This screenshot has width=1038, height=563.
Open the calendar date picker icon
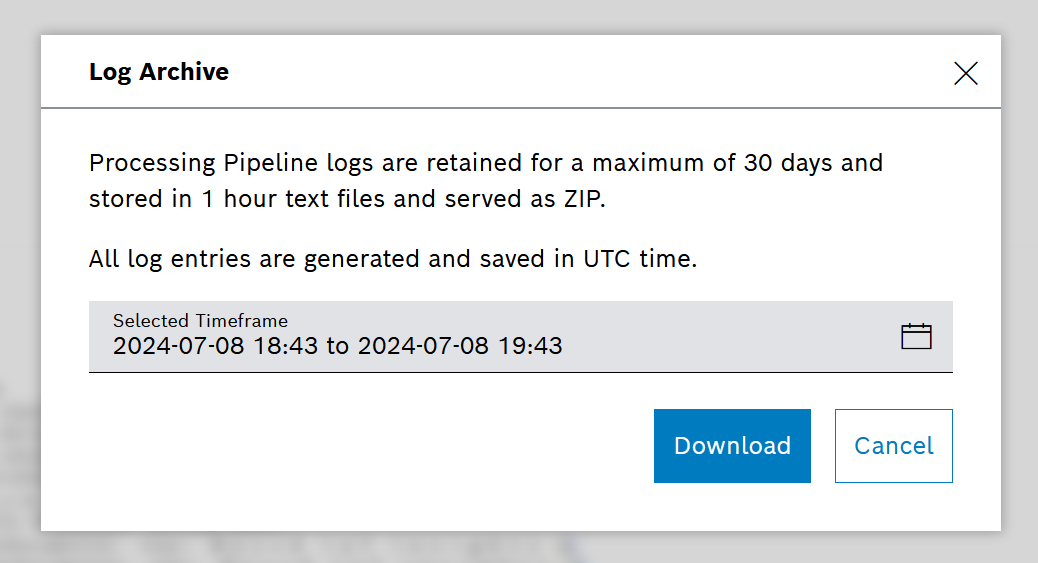916,336
